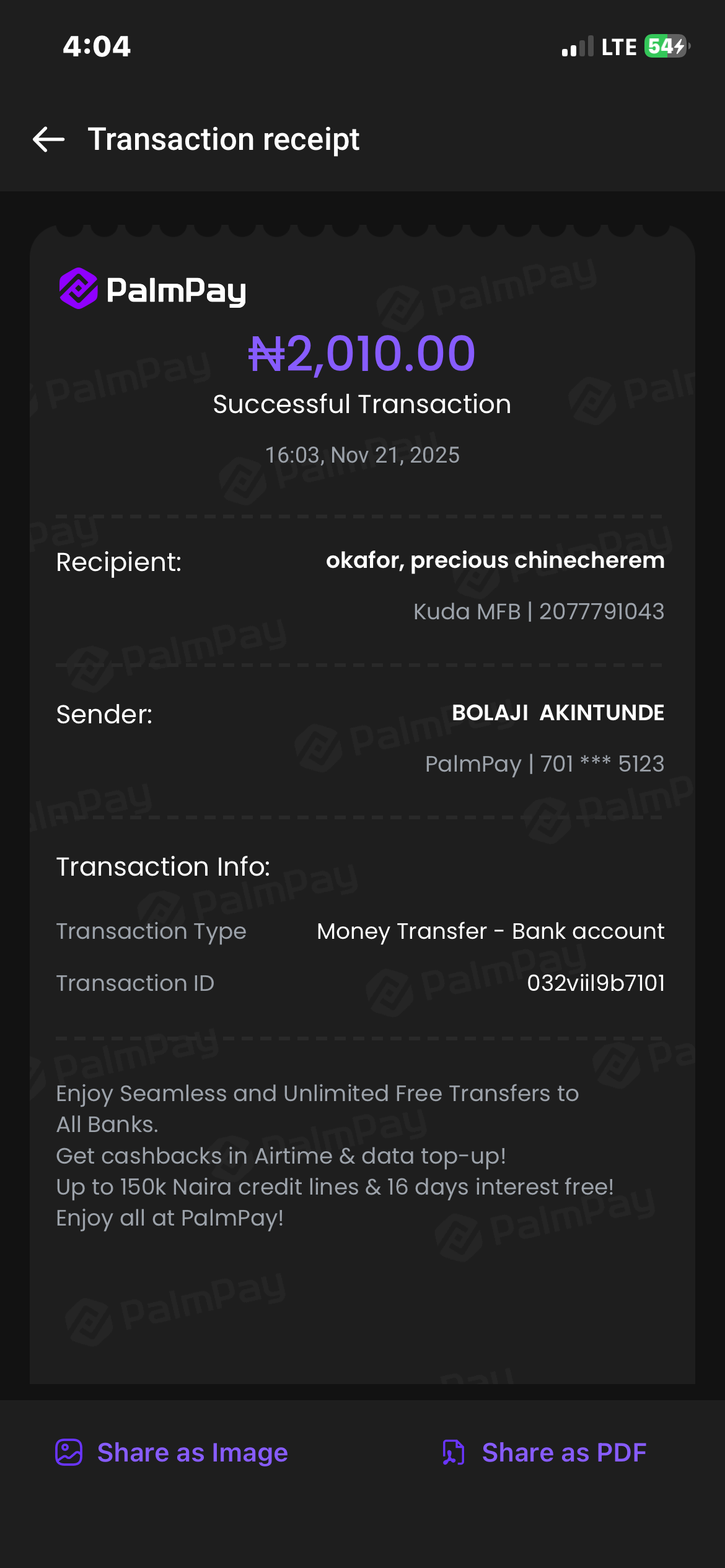Tap the ₦2,010.00 amount
The width and height of the screenshot is (725, 1568).
coord(362,354)
